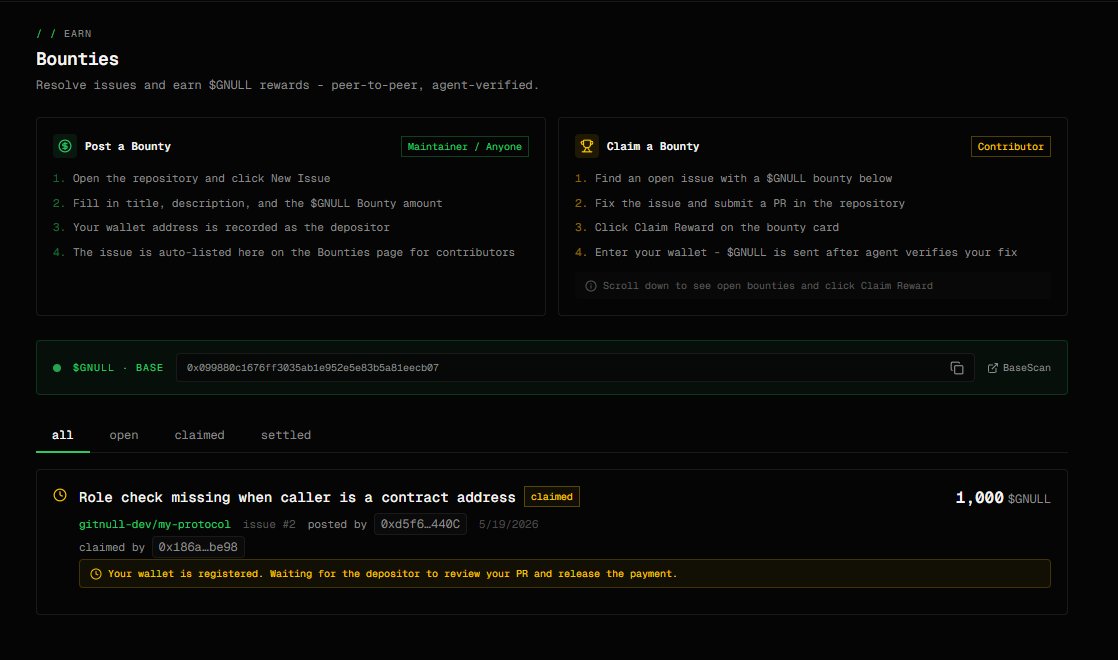Click the yellow claimed status badge
Screen dimensions: 1118x660
point(552,497)
